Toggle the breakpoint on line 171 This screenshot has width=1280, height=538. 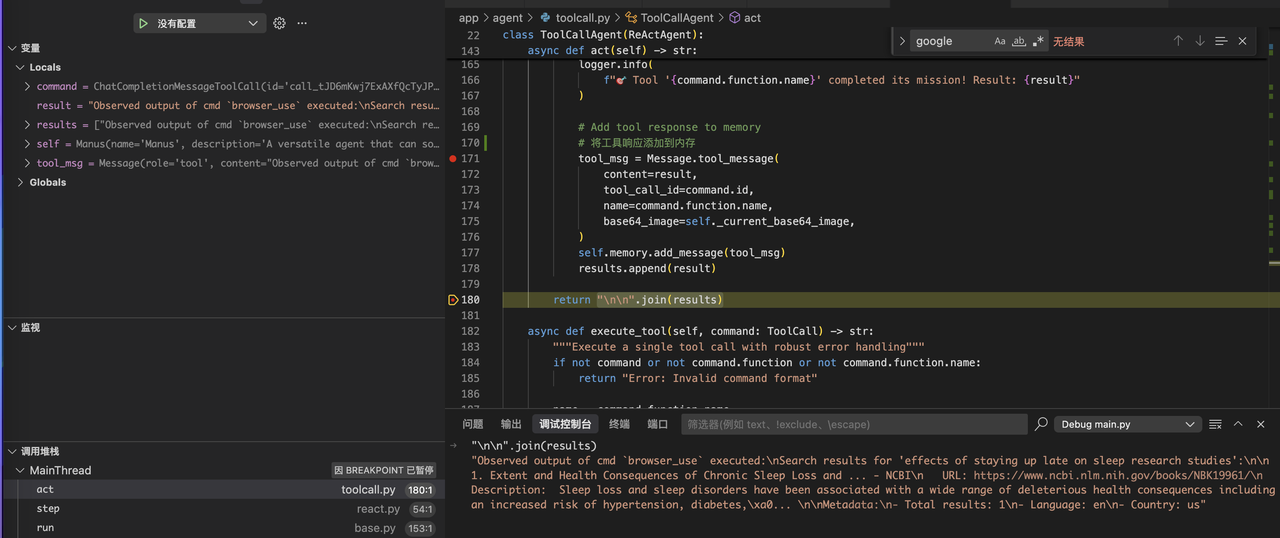point(453,158)
